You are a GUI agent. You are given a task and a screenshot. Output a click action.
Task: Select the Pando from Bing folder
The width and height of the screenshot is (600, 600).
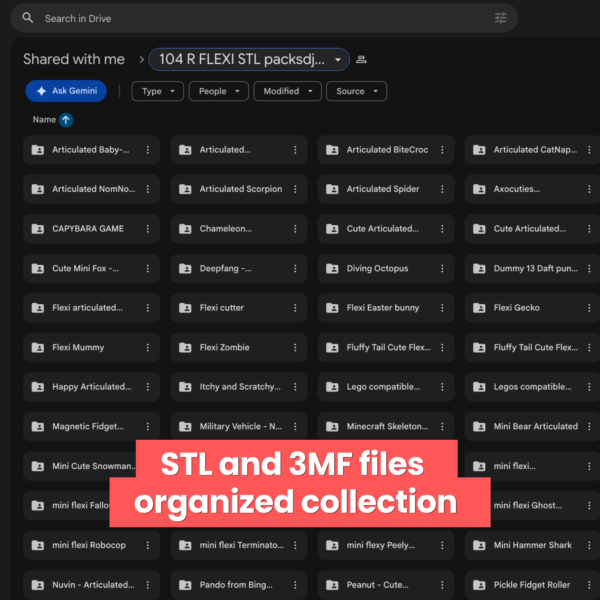click(x=239, y=585)
